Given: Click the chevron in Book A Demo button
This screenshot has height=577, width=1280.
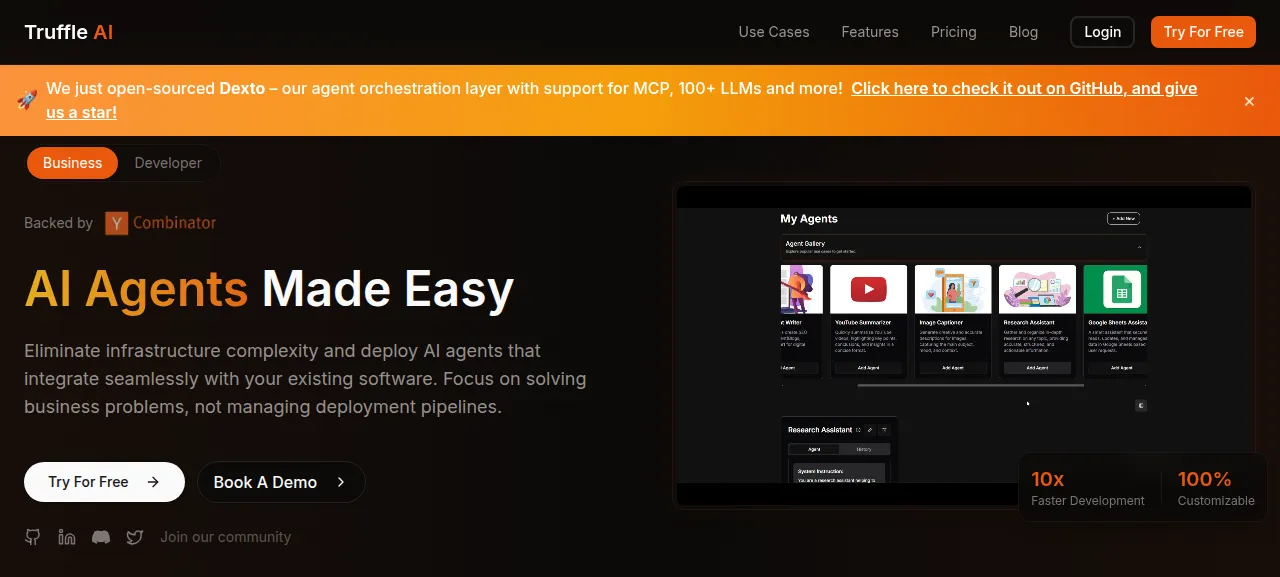Looking at the screenshot, I should click(x=341, y=482).
